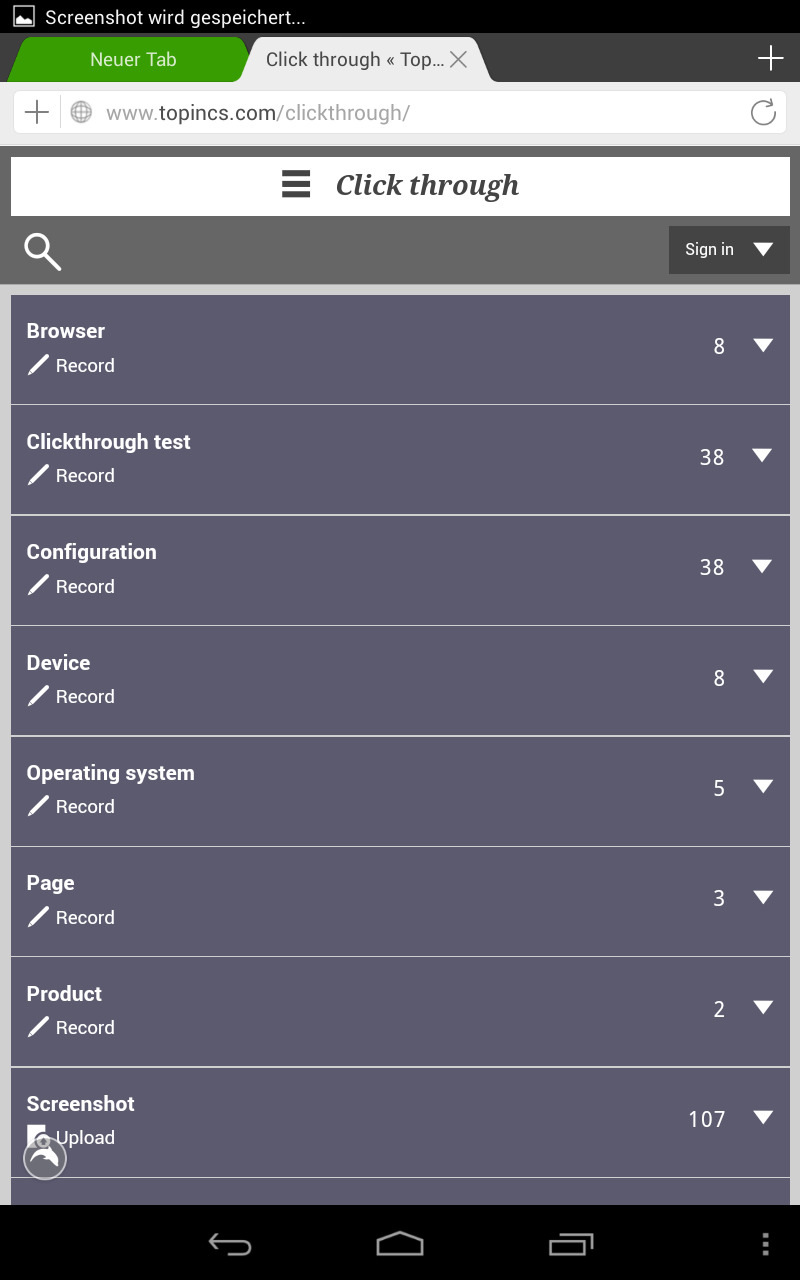Click Upload under Screenshot
Image resolution: width=800 pixels, height=1280 pixels.
pyautogui.click(x=85, y=1138)
